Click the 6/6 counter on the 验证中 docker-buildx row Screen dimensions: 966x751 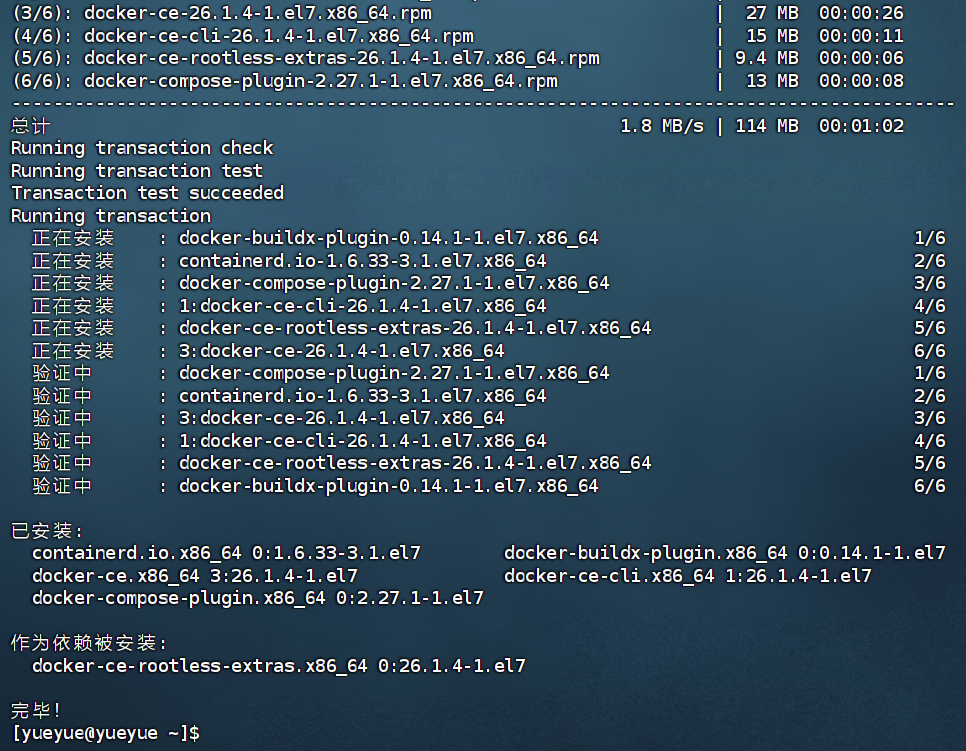click(x=930, y=485)
